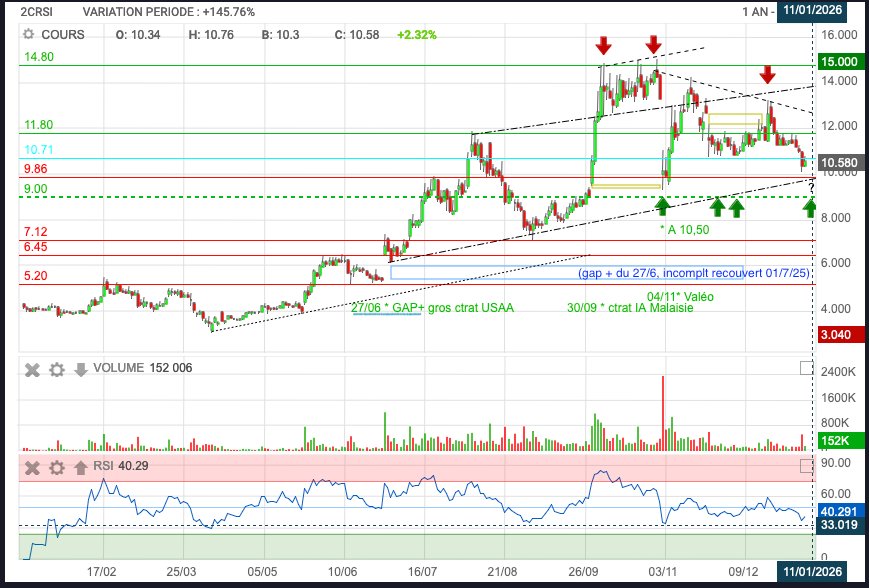Image resolution: width=869 pixels, height=588 pixels.
Task: Select the 5.20 red level label
Action: pos(35,275)
